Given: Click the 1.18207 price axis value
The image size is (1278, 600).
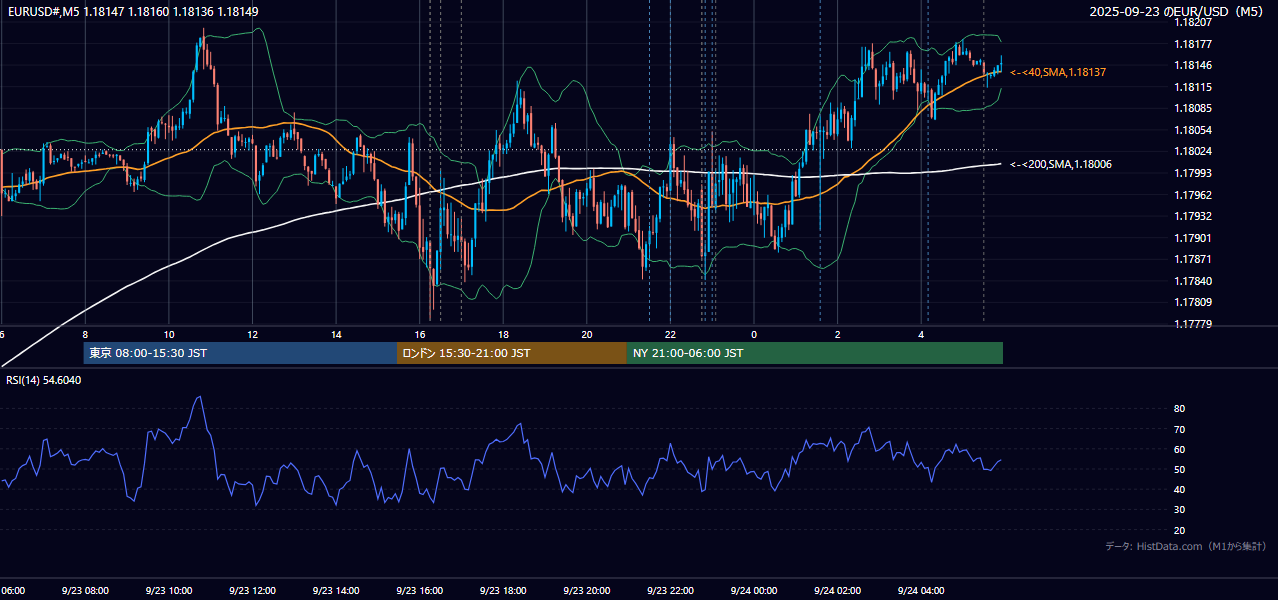Looking at the screenshot, I should click(1194, 22).
